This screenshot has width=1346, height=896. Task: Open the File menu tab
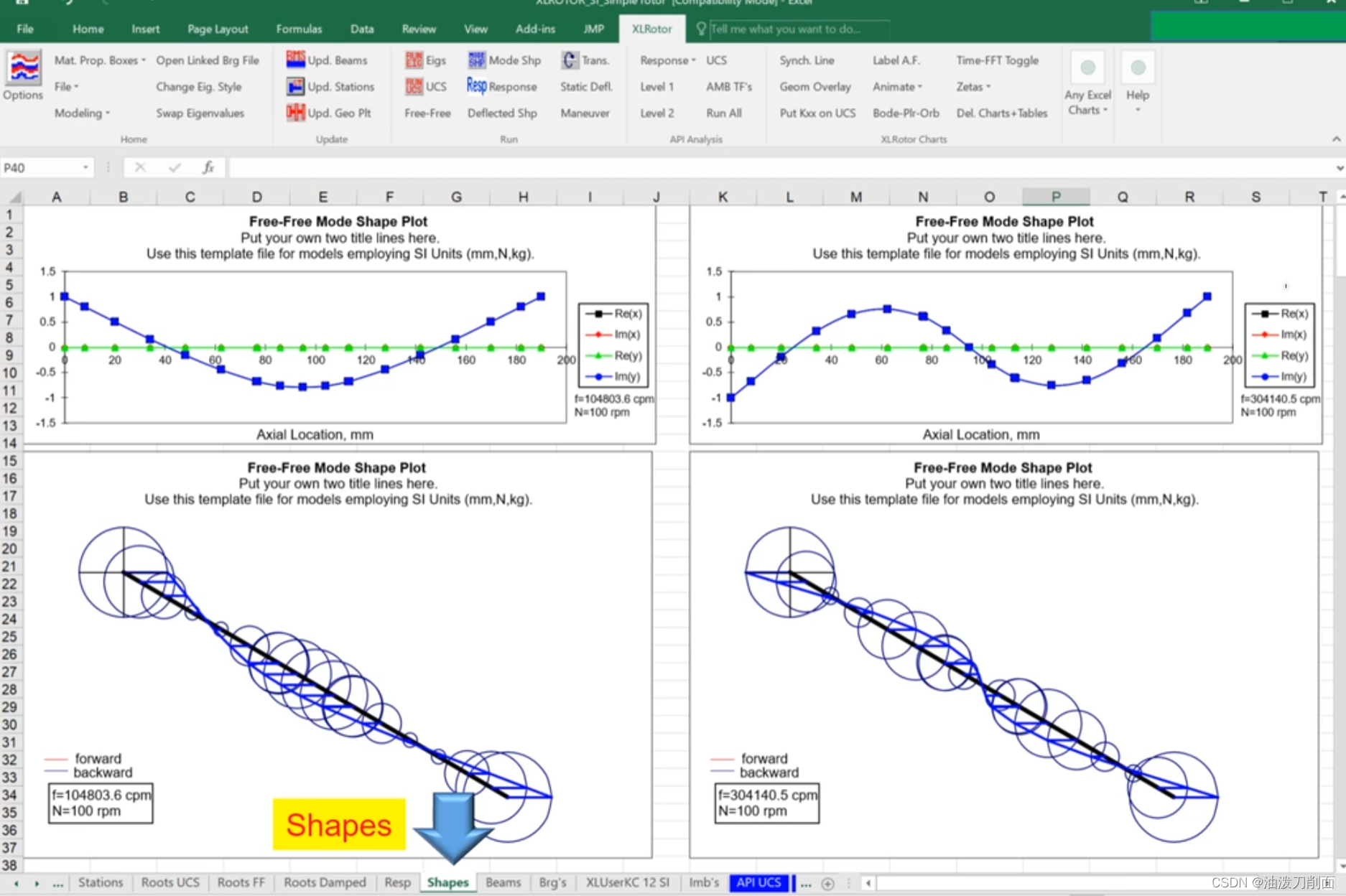coord(25,29)
